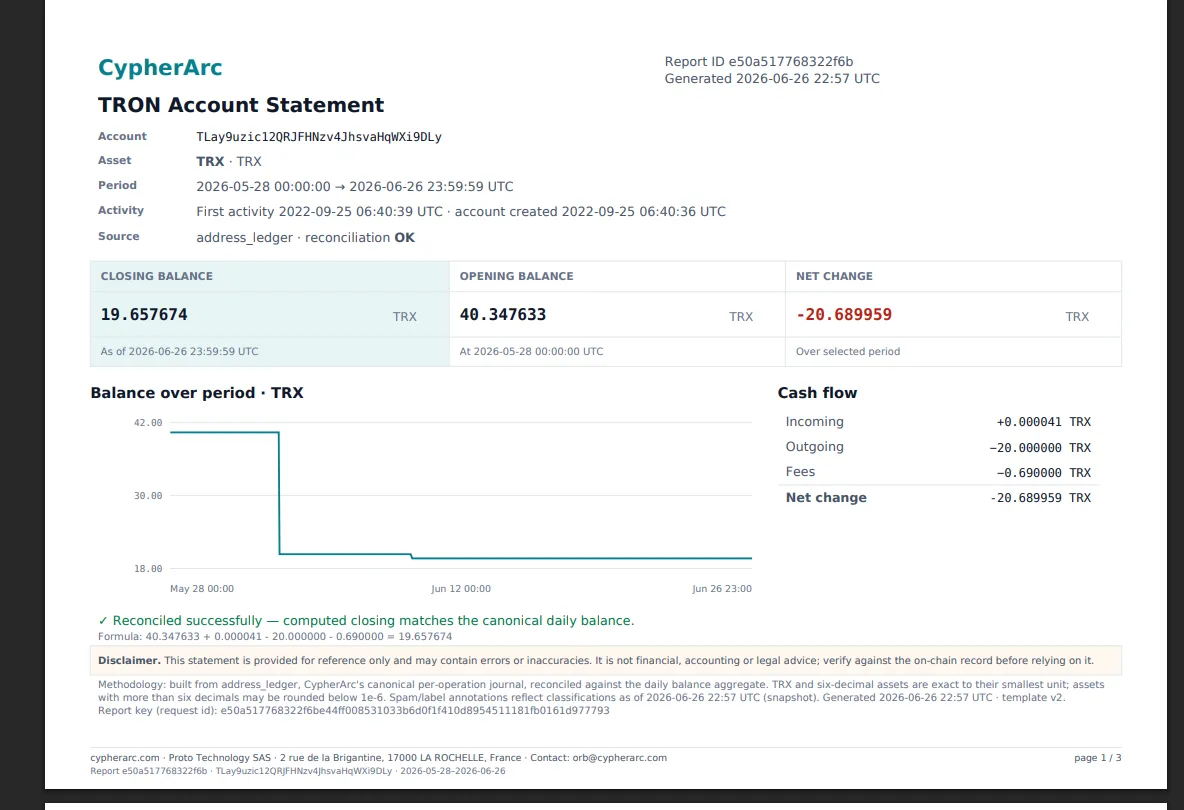
Task: Click Balance over period · TRX chart title
Action: pyautogui.click(x=197, y=393)
